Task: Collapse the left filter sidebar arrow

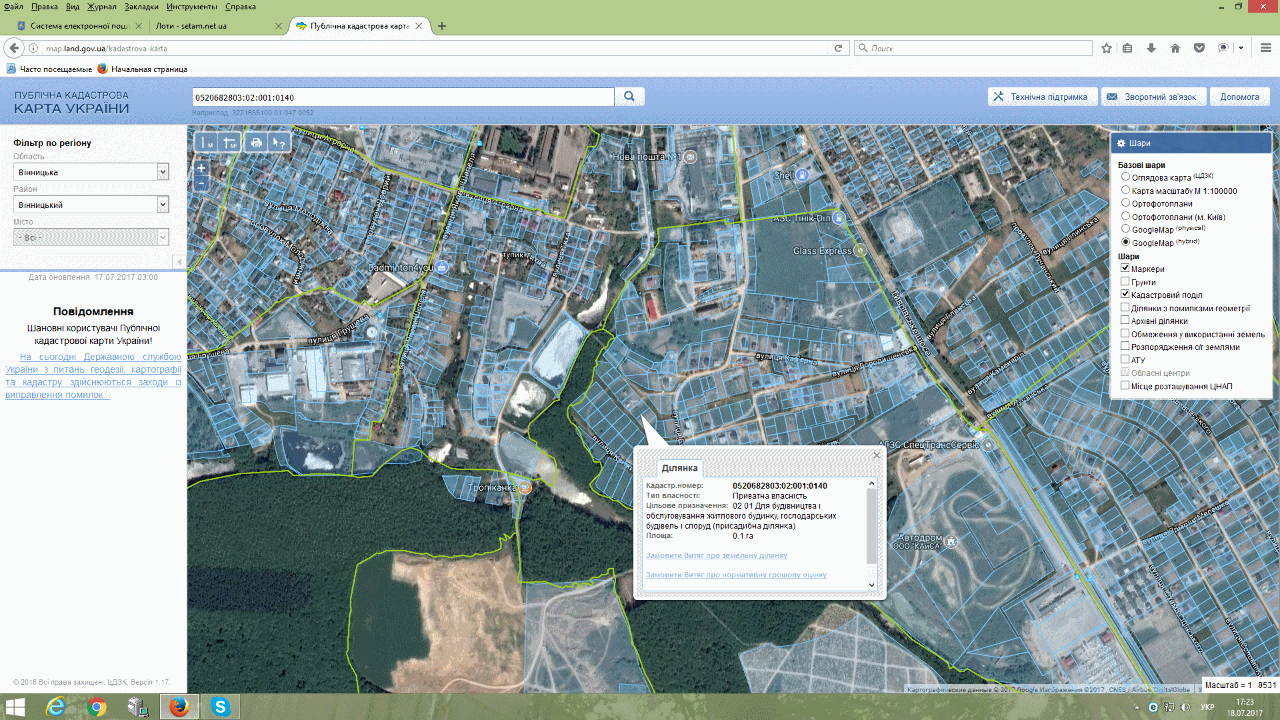Action: (179, 262)
